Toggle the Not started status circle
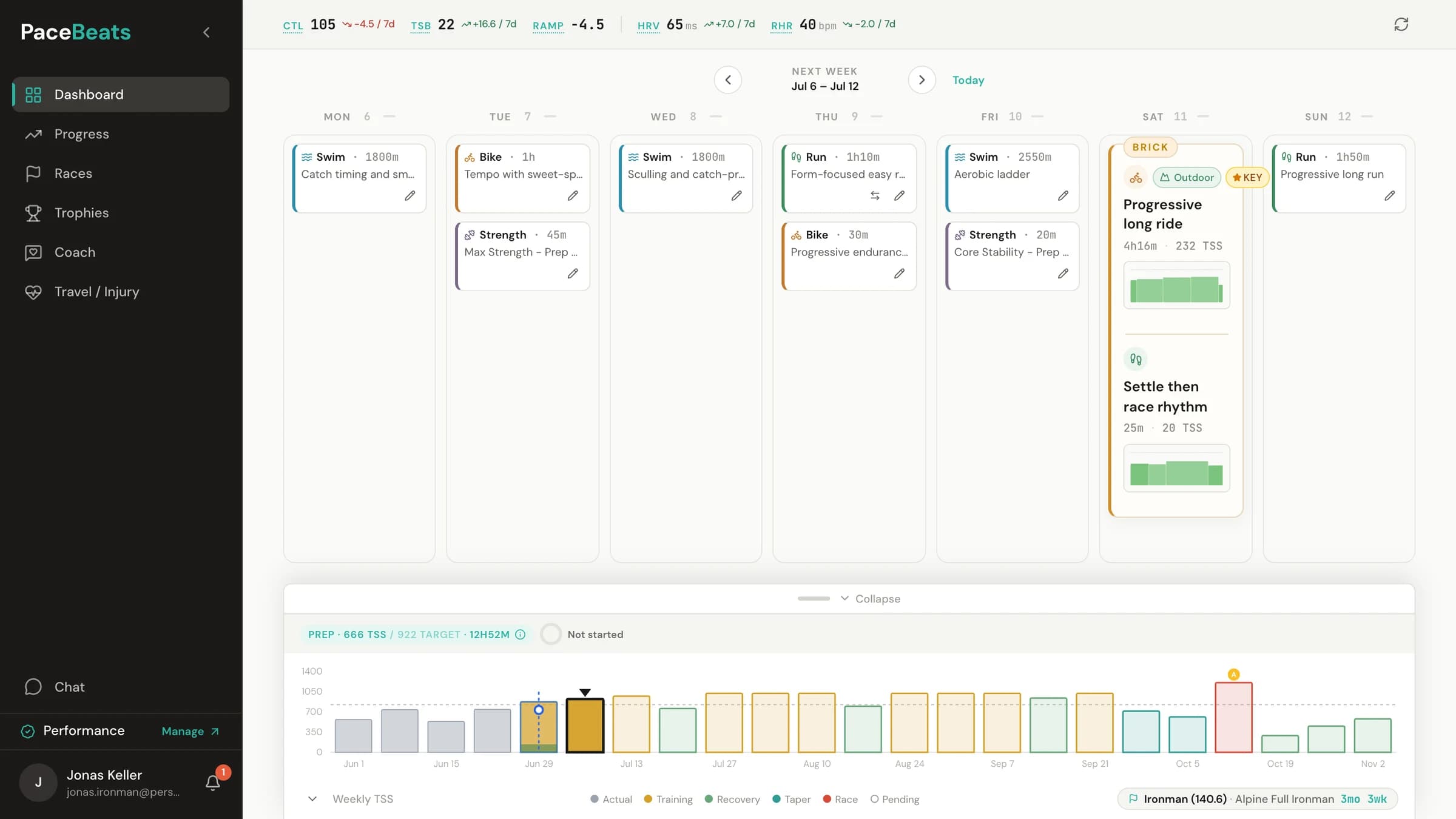The height and width of the screenshot is (819, 1456). 551,635
